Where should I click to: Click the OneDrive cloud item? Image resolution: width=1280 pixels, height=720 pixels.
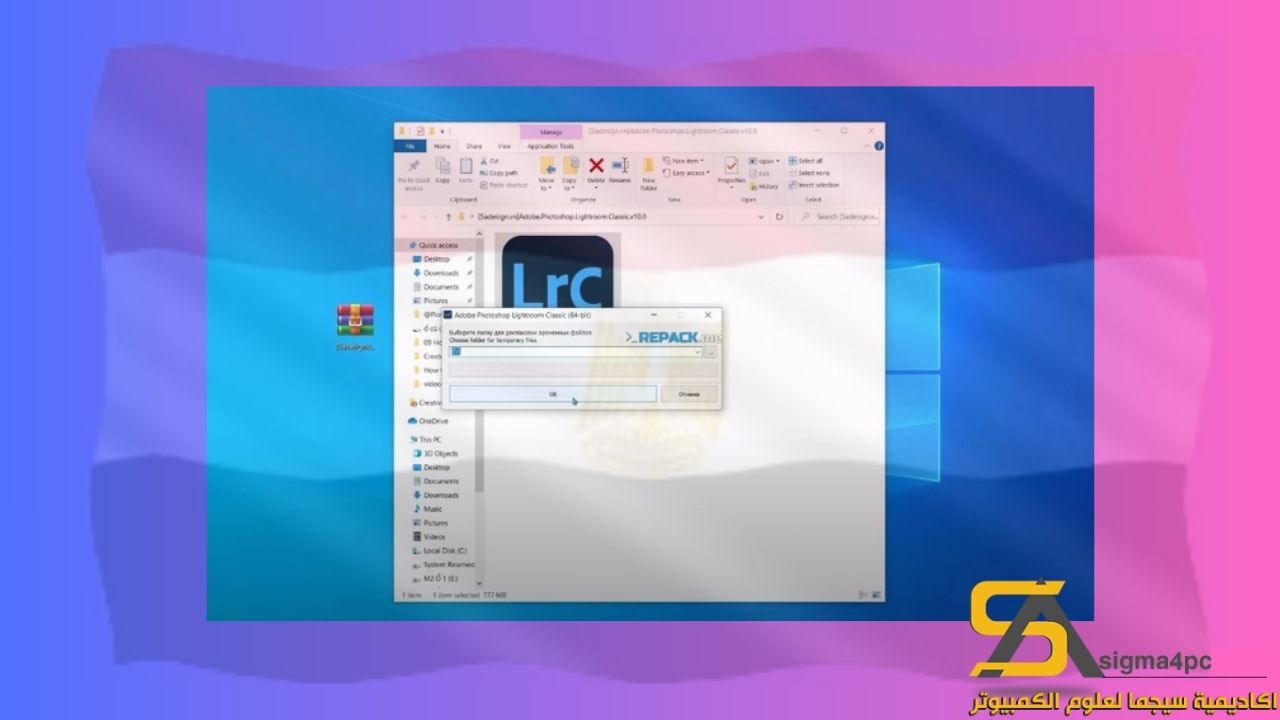click(x=430, y=421)
